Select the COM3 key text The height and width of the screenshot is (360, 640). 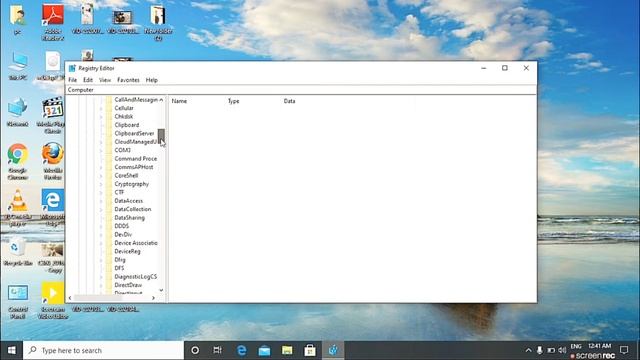click(x=122, y=150)
